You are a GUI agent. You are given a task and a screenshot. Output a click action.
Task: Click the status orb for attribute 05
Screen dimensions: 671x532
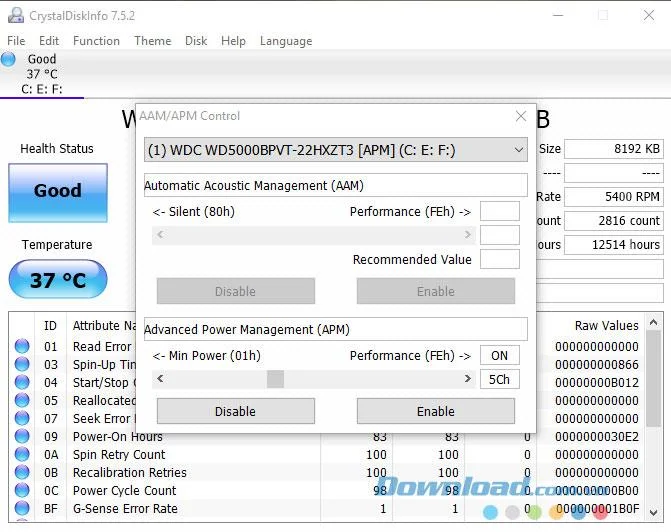point(22,400)
